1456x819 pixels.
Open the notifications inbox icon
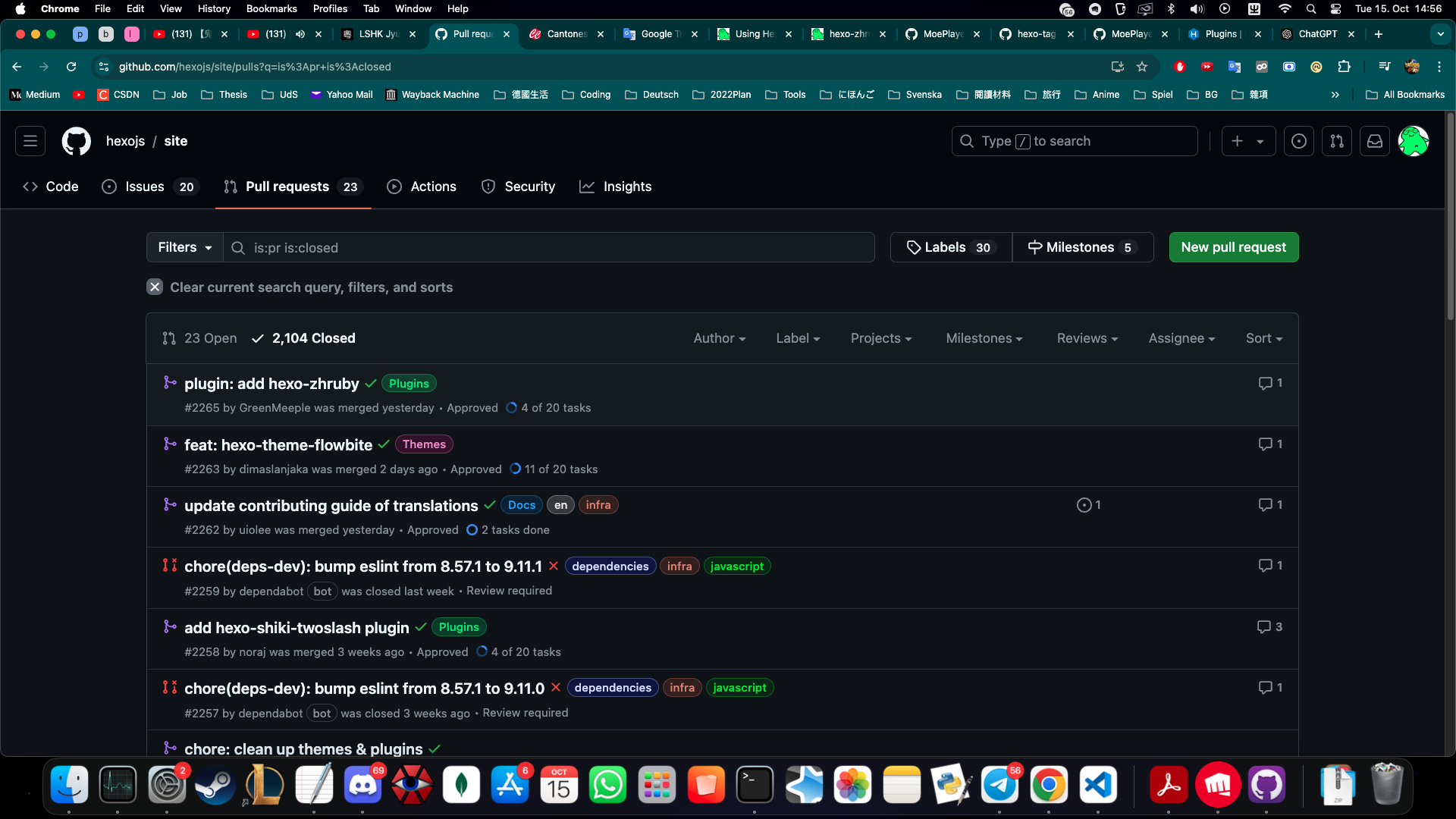(1375, 141)
